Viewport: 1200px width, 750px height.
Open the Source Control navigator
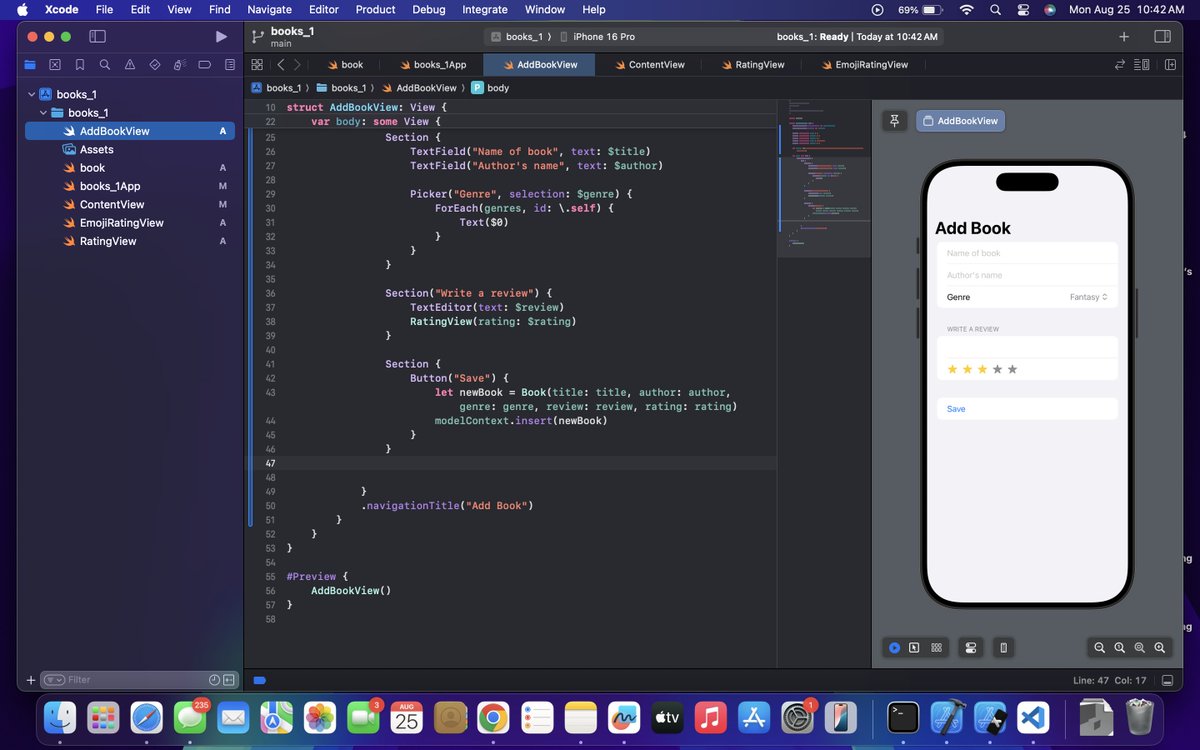(55, 64)
